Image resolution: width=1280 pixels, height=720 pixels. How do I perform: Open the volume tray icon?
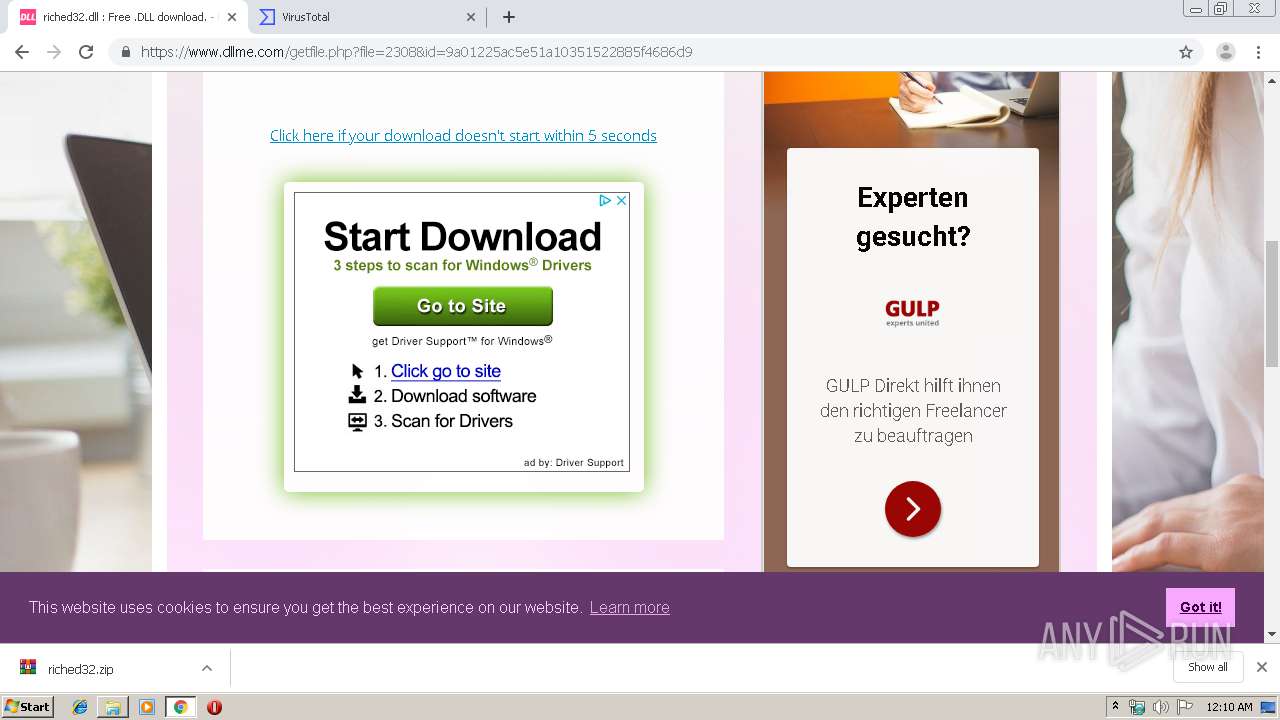pyautogui.click(x=1160, y=707)
